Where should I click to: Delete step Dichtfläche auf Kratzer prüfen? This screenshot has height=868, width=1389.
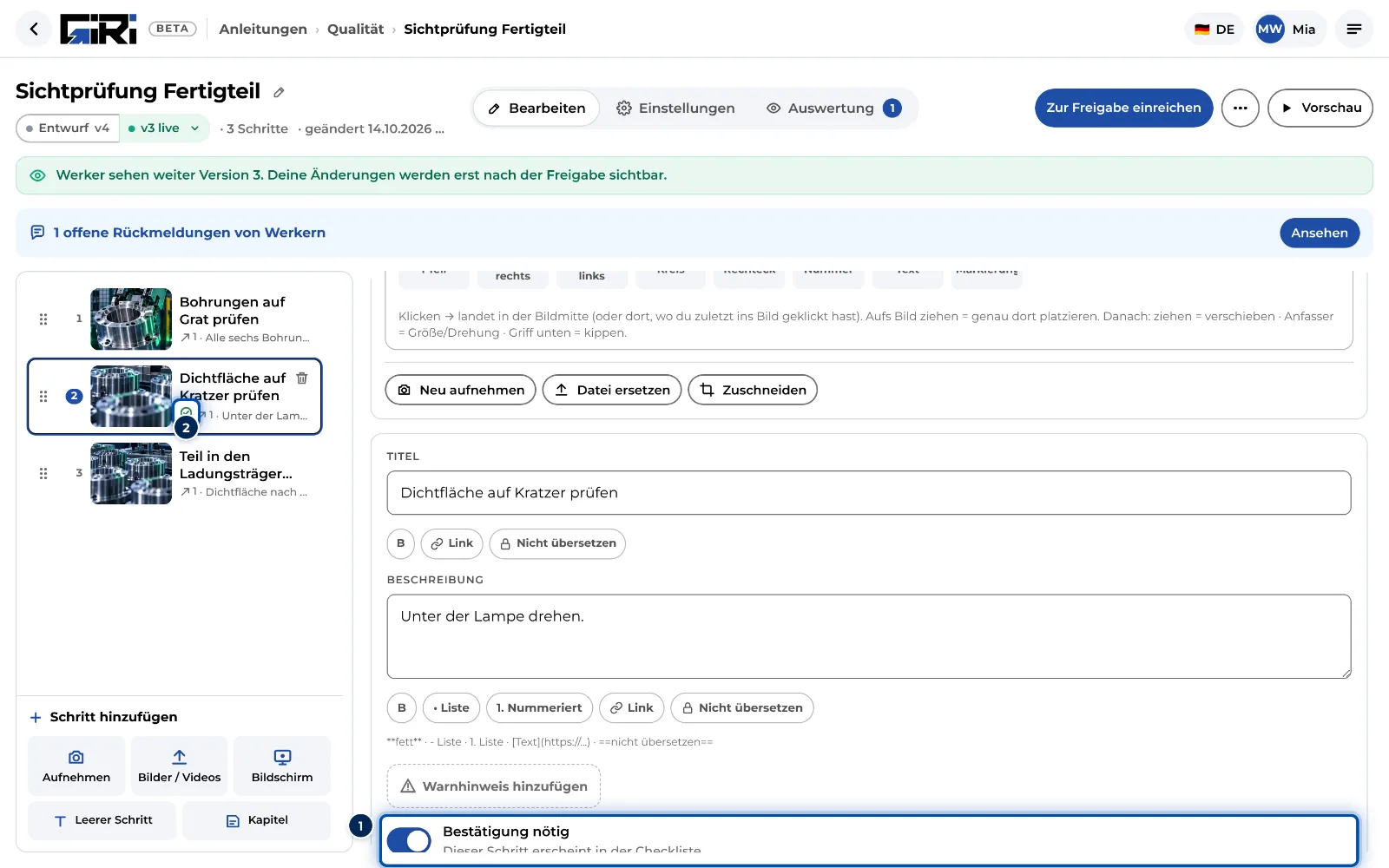(x=302, y=378)
